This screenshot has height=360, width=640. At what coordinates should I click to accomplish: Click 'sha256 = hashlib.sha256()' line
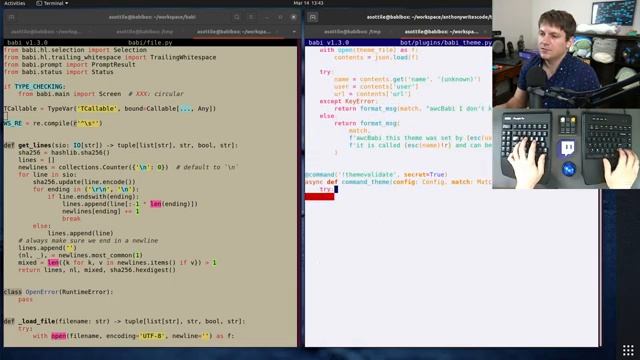[x=64, y=153]
